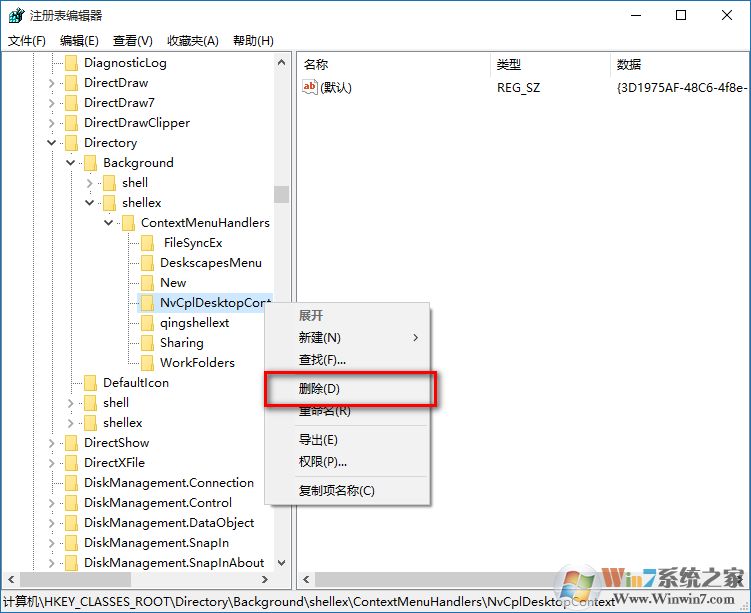Click the DirectDraw7 folder icon

coord(71,103)
